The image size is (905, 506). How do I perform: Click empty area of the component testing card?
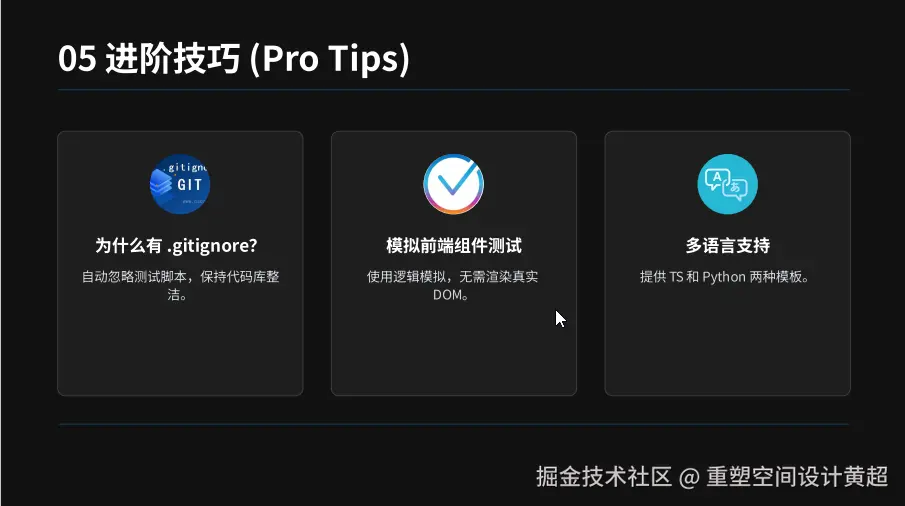tap(454, 352)
